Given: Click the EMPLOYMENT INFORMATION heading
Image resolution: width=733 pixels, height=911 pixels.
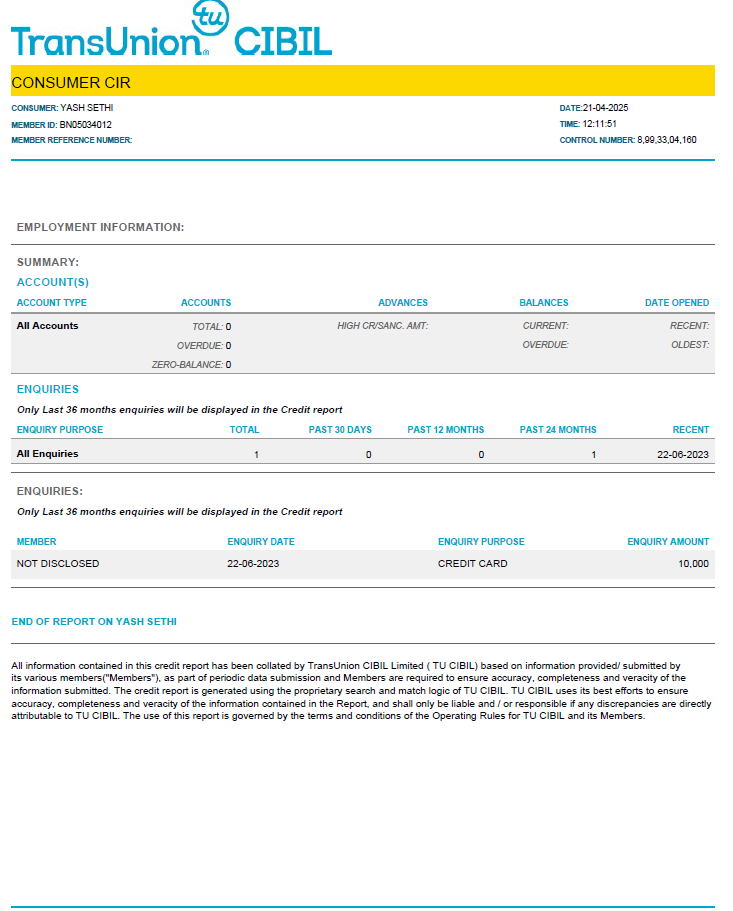Looking at the screenshot, I should pos(100,227).
